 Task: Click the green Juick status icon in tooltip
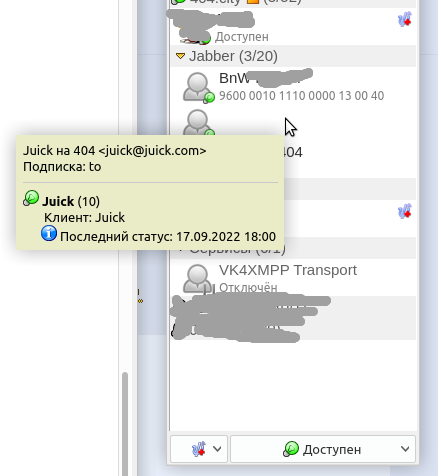point(31,198)
